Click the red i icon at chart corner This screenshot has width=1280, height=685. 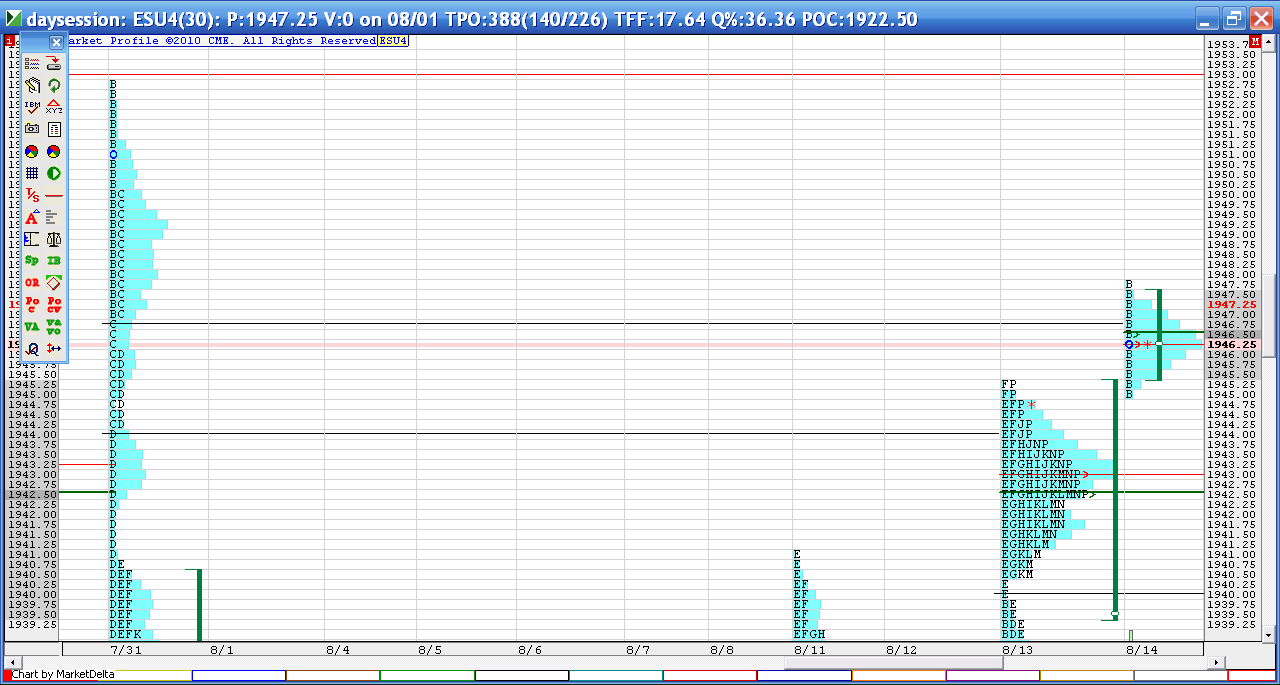9,40
